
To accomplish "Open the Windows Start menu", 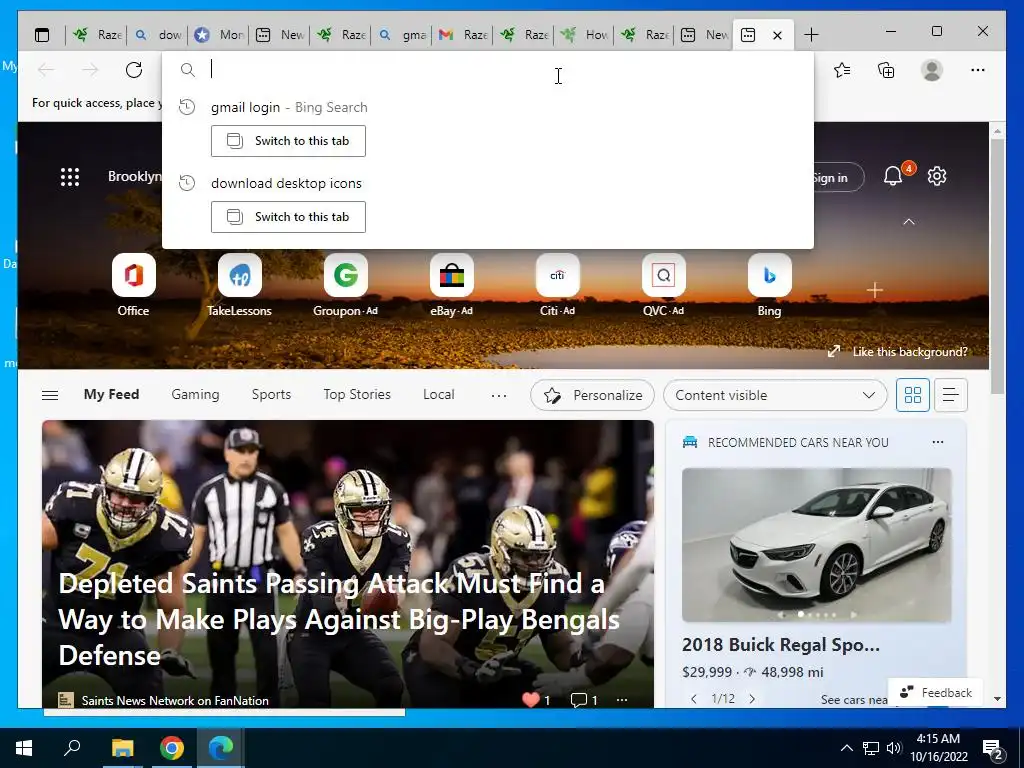I will tap(24, 748).
